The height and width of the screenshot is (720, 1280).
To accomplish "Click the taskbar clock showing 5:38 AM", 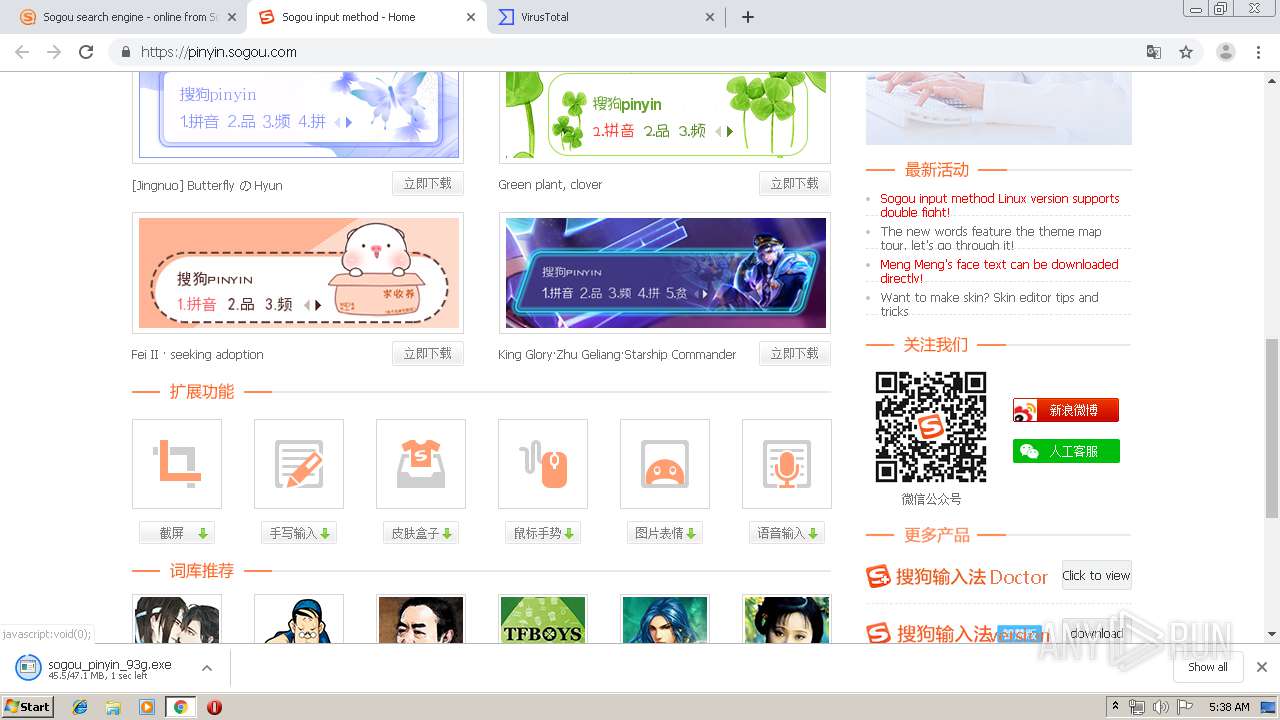I will pyautogui.click(x=1229, y=707).
